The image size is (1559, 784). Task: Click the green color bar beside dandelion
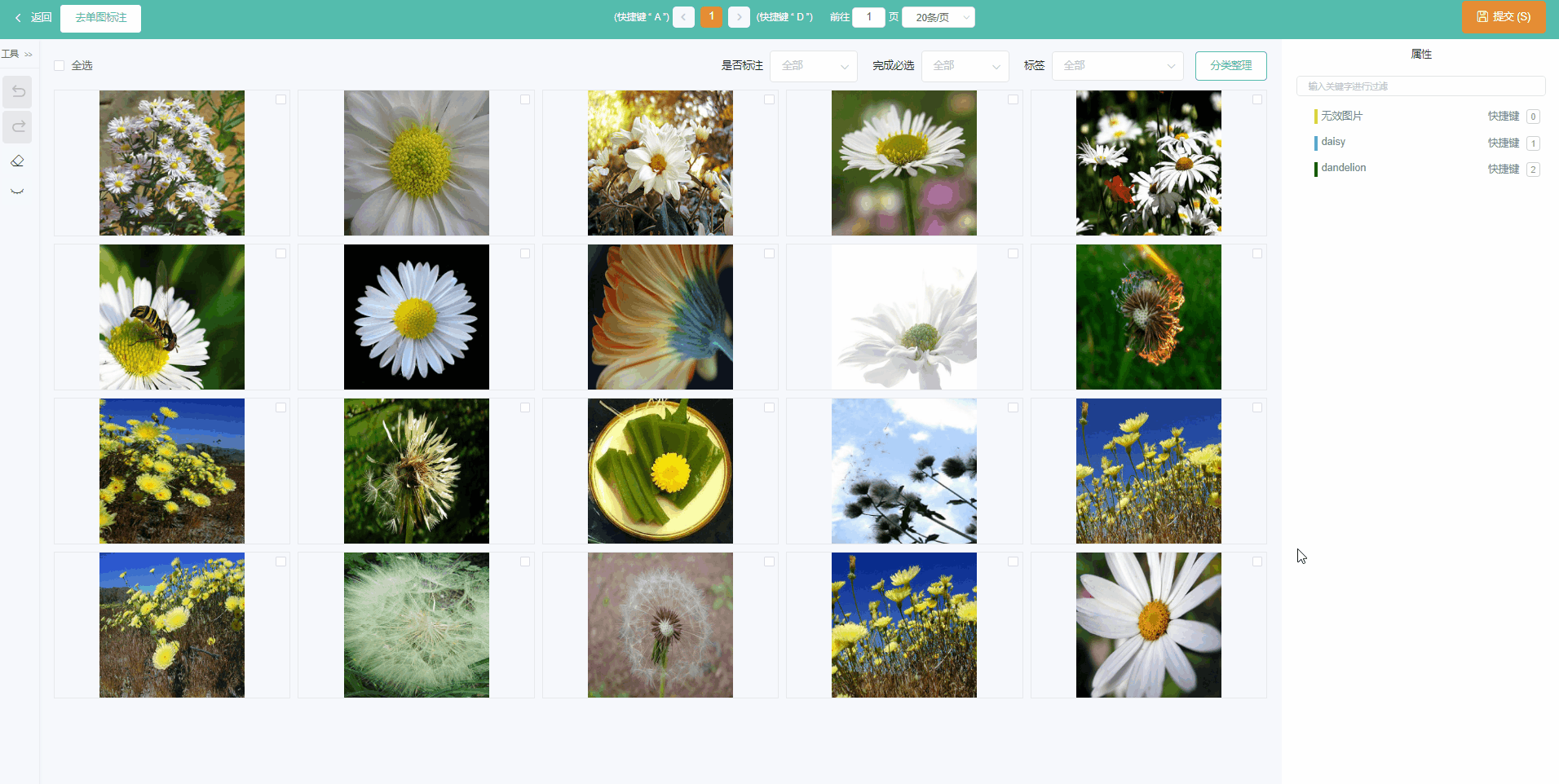[1316, 169]
